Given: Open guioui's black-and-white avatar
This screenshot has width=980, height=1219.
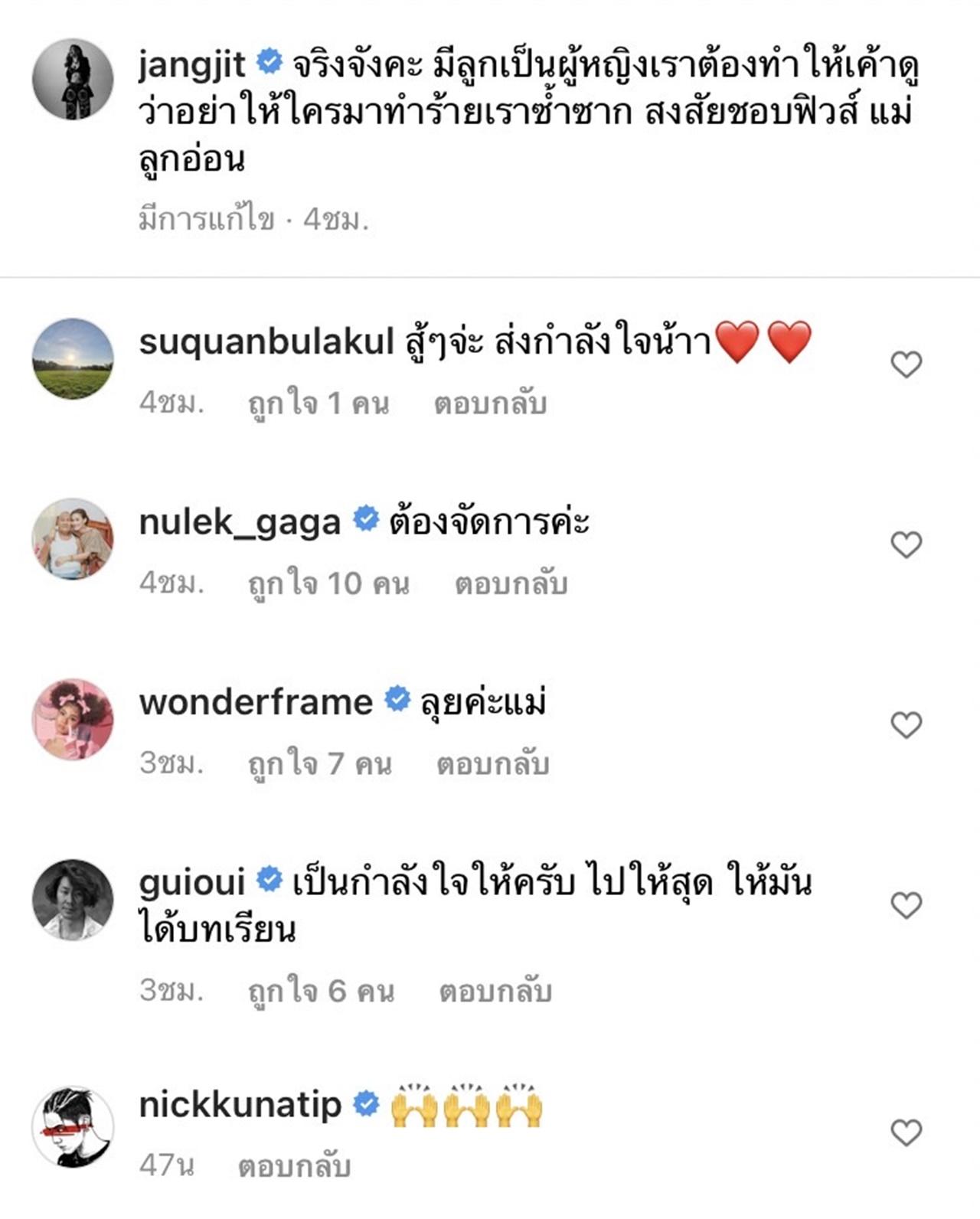Looking at the screenshot, I should [x=73, y=900].
